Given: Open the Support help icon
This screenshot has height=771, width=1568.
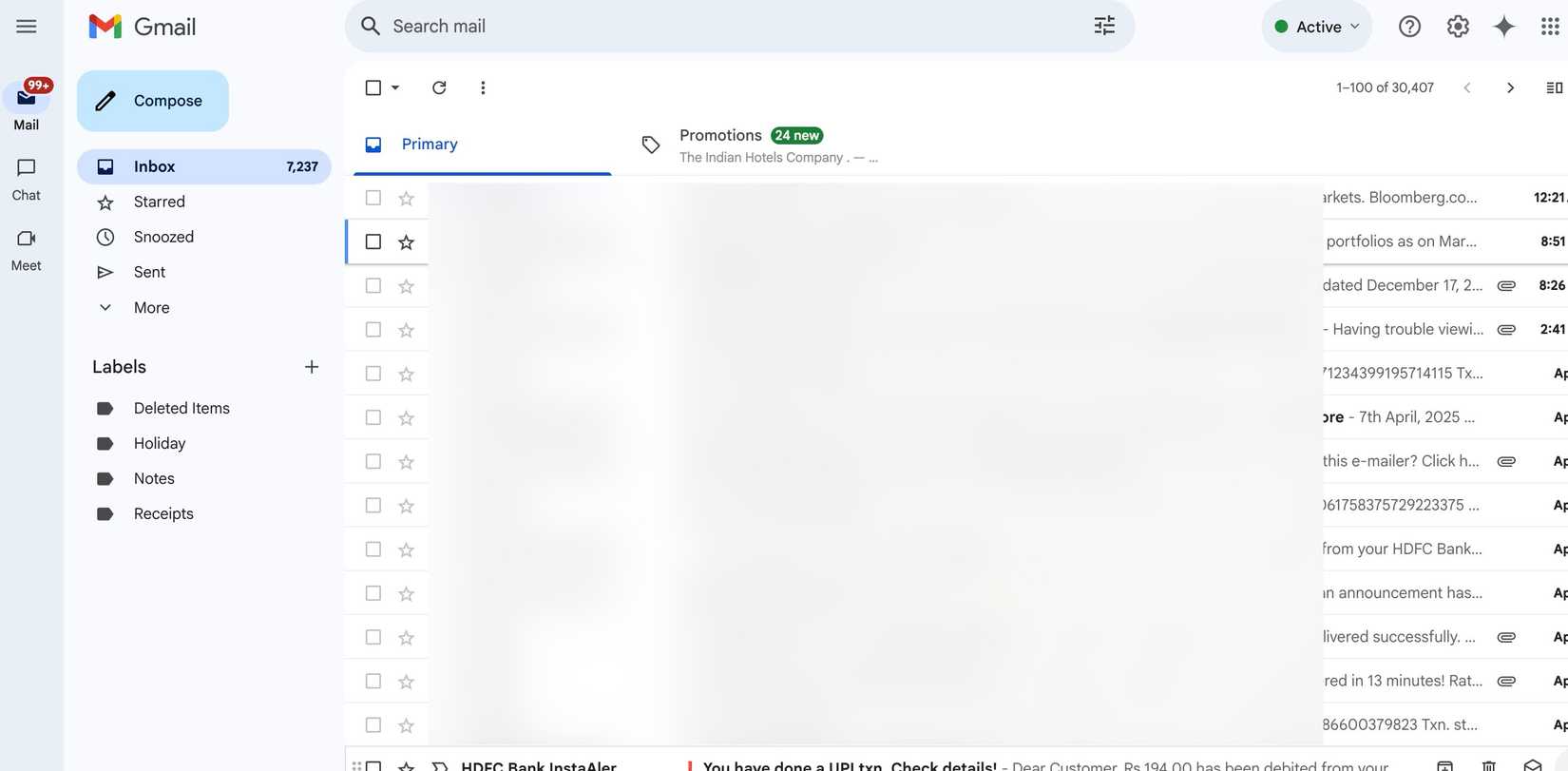Looking at the screenshot, I should (1409, 27).
